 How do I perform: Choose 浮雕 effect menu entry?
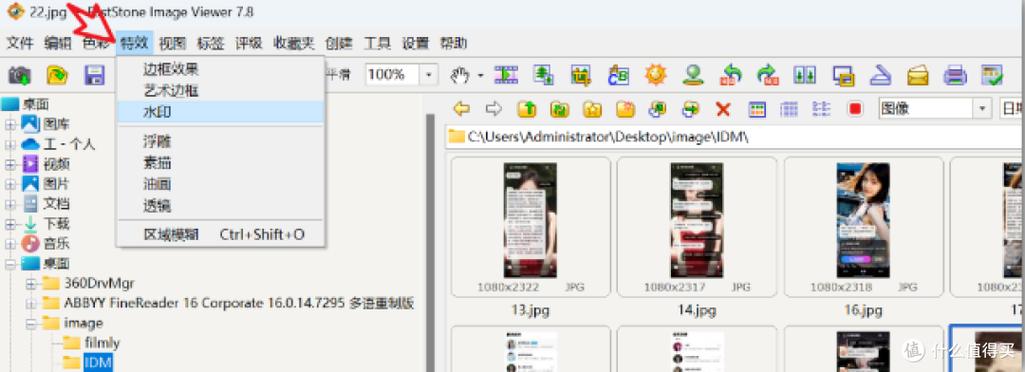click(x=220, y=141)
